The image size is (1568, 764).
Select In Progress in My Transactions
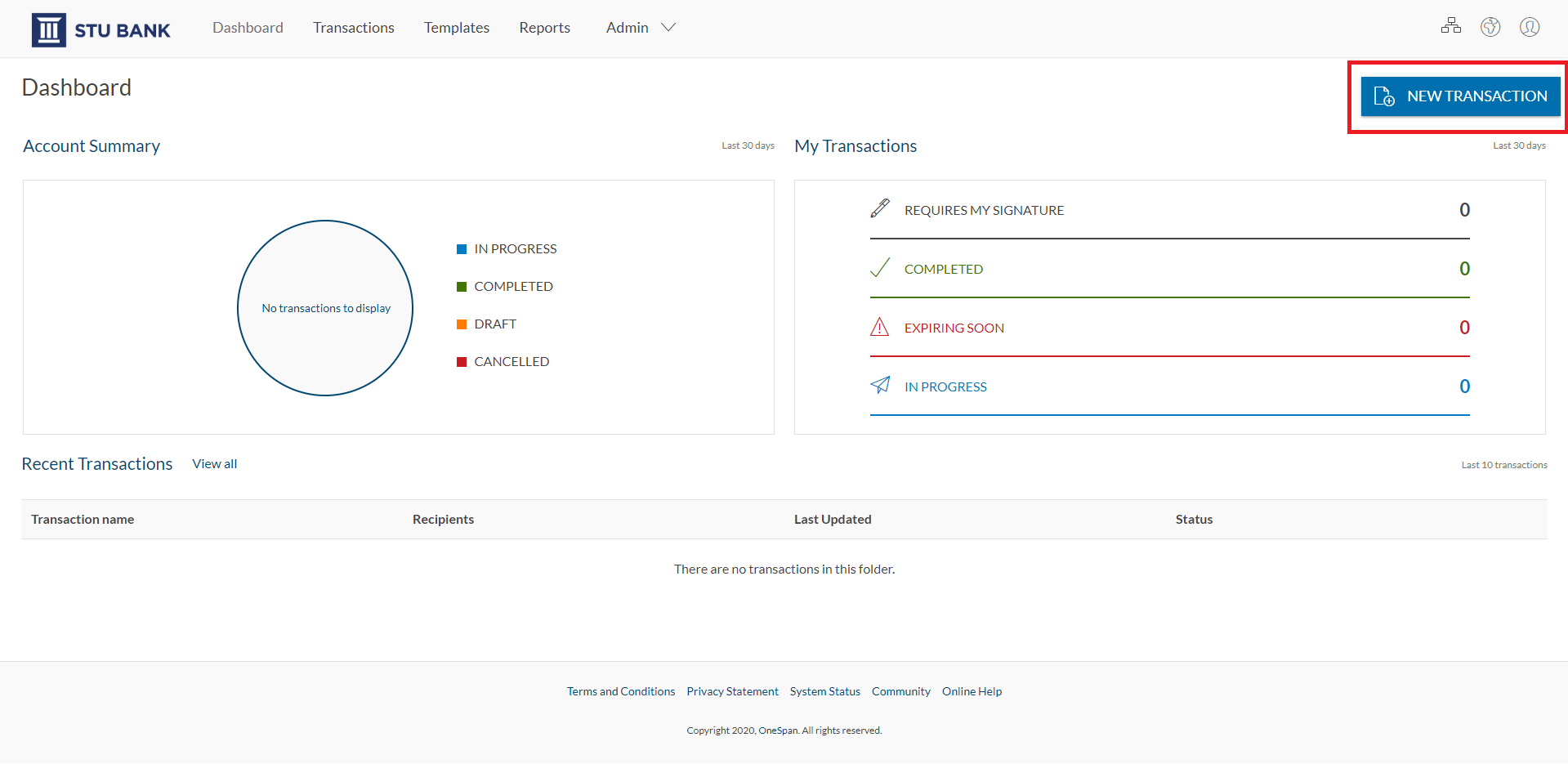[x=946, y=386]
